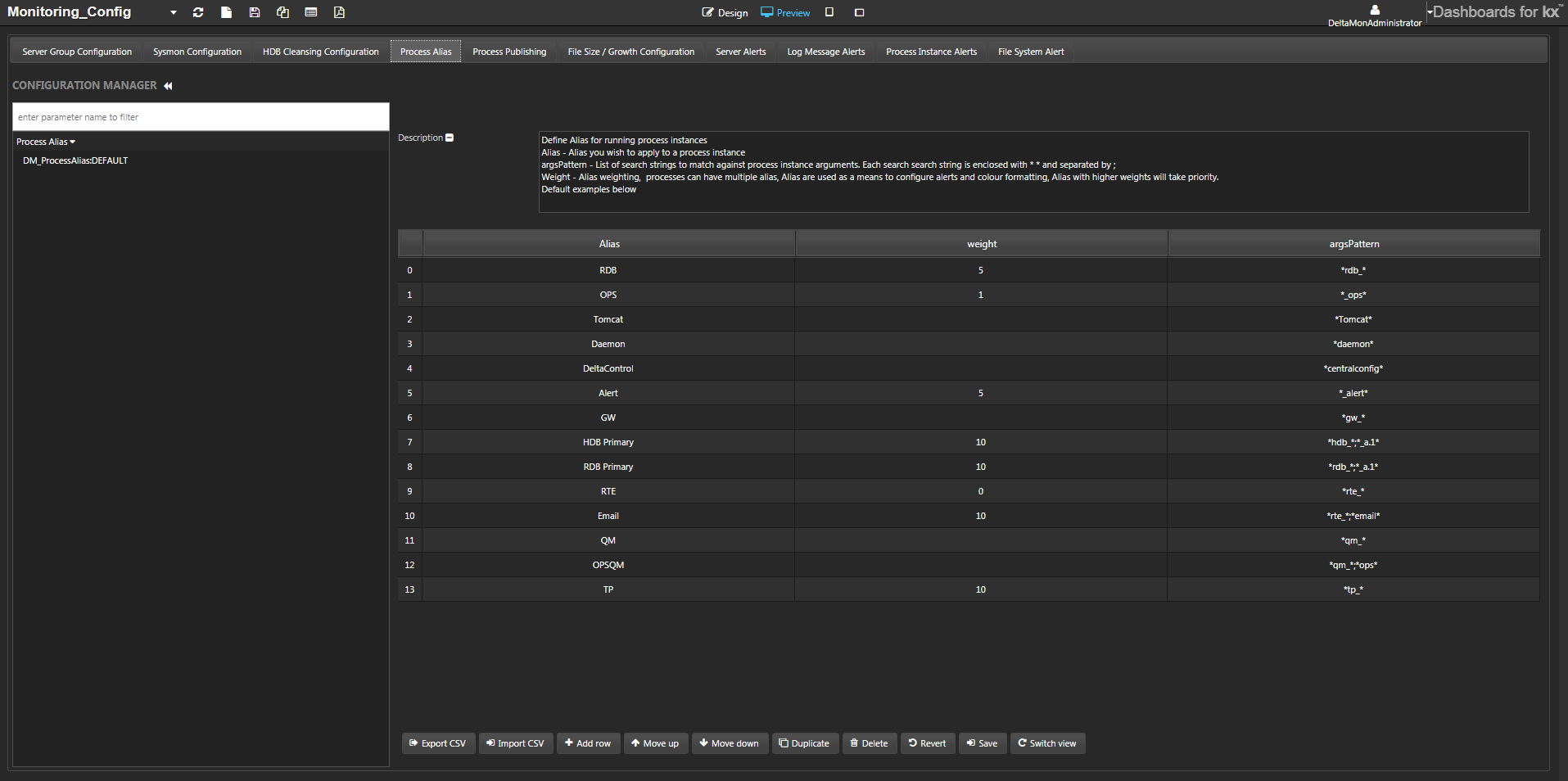This screenshot has width=1568, height=781.
Task: Click the duplicate dashboard copy icon
Action: (283, 12)
